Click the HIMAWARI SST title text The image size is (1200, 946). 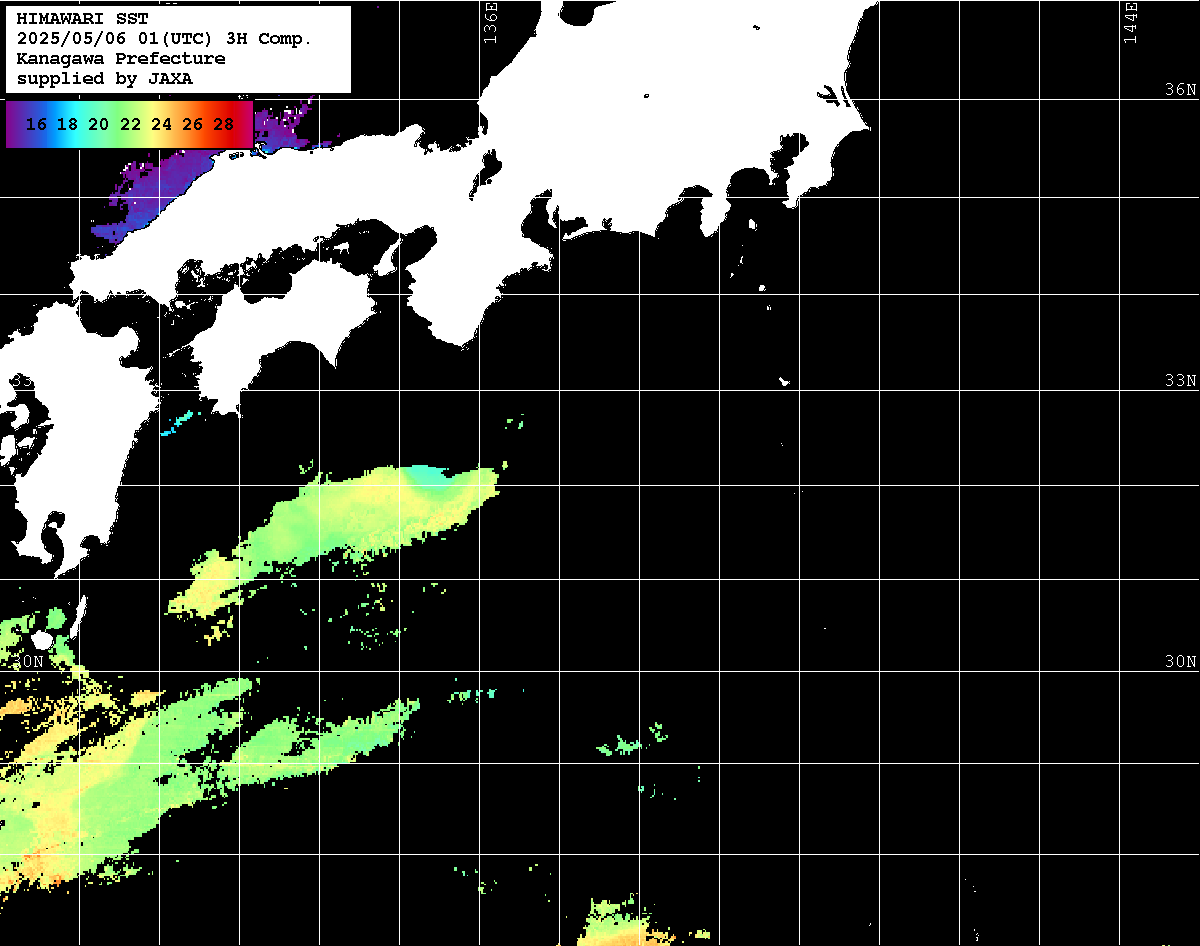82,18
